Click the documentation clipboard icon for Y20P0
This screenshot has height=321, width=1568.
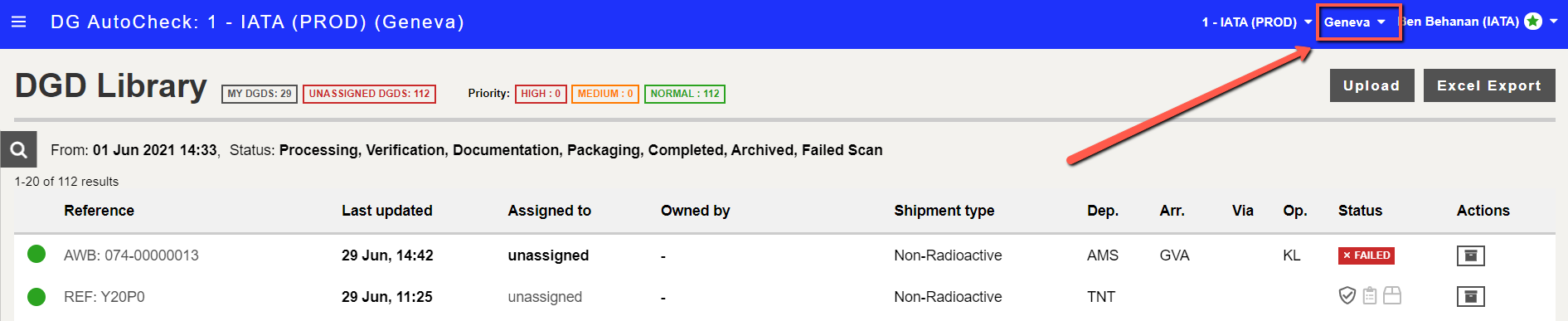coord(1370,295)
